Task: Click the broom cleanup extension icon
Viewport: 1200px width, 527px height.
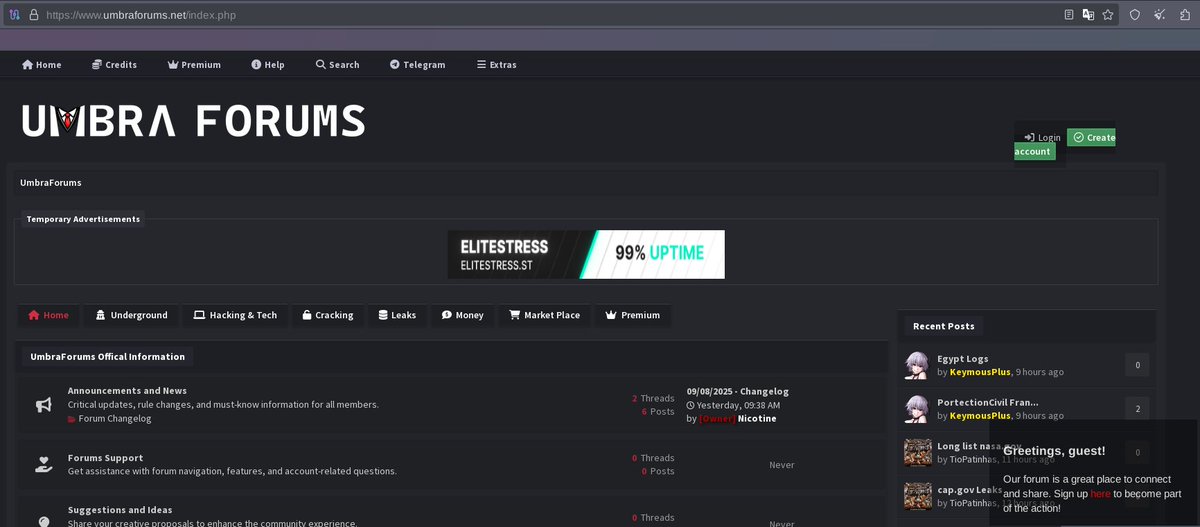Action: pyautogui.click(x=1160, y=15)
